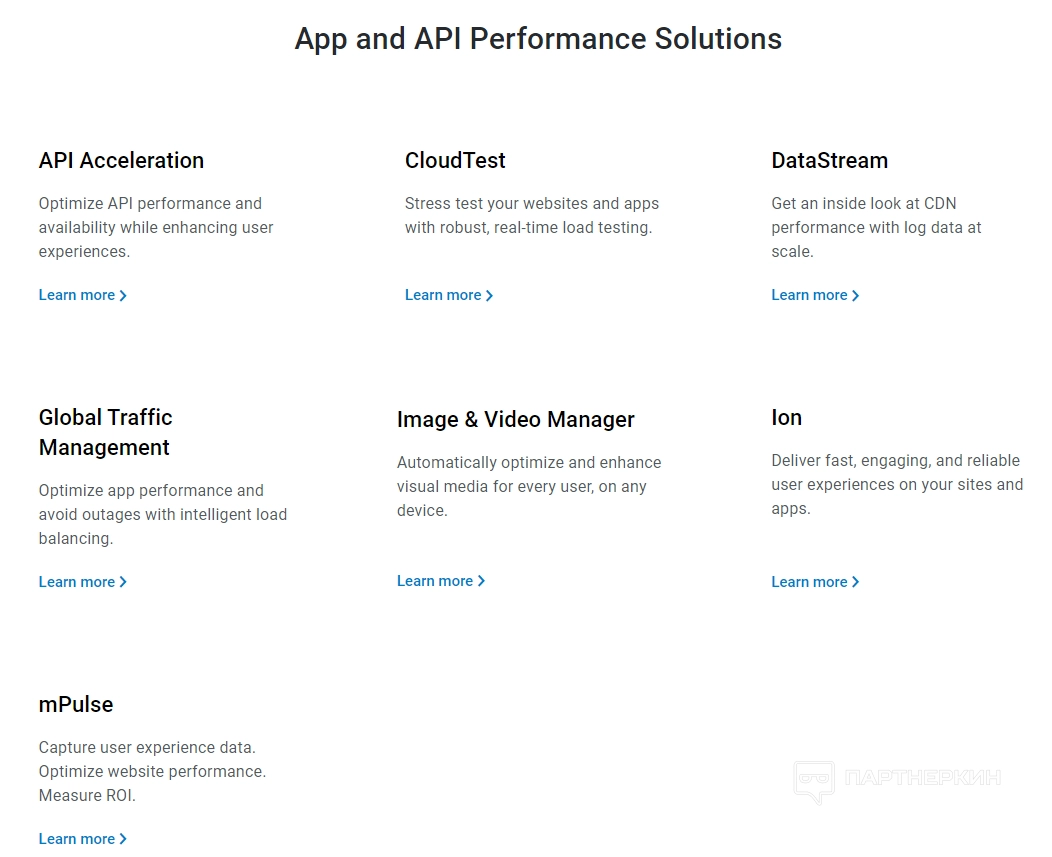This screenshot has width=1052, height=857.
Task: Click the CloudTest product title
Action: coord(455,160)
